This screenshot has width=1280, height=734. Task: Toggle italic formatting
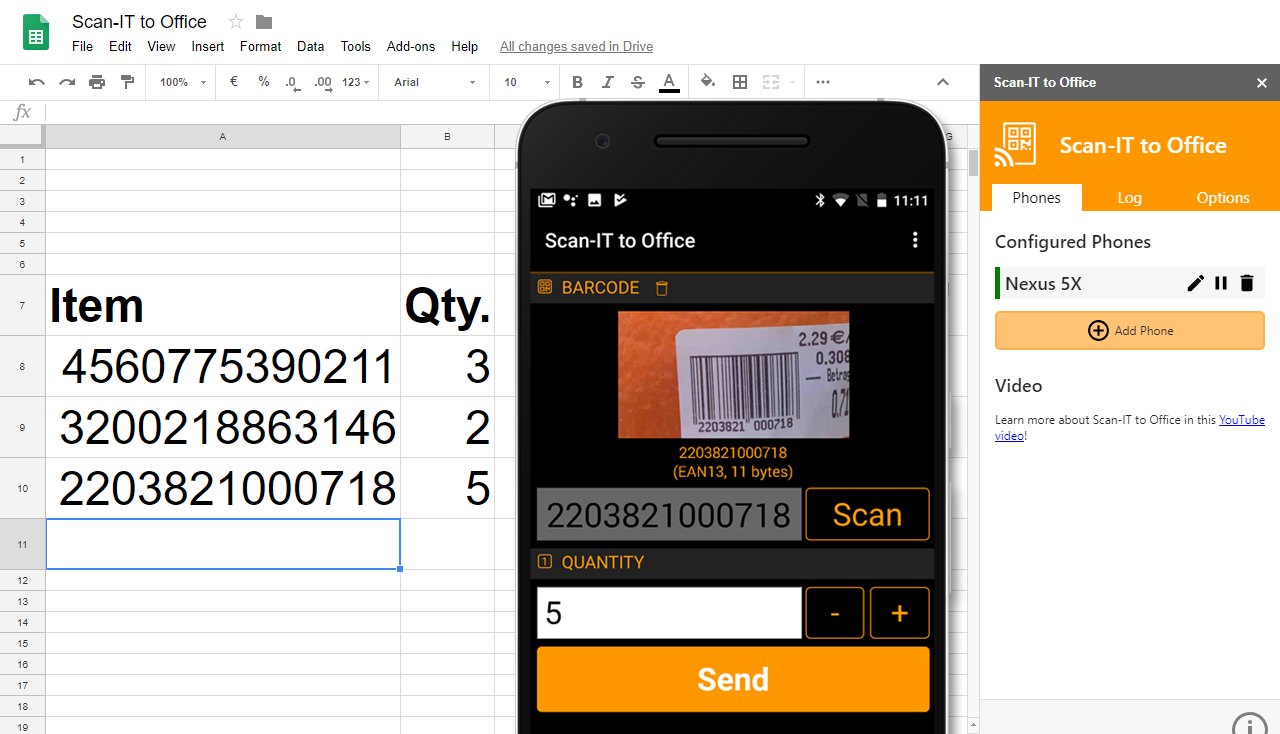click(x=608, y=82)
